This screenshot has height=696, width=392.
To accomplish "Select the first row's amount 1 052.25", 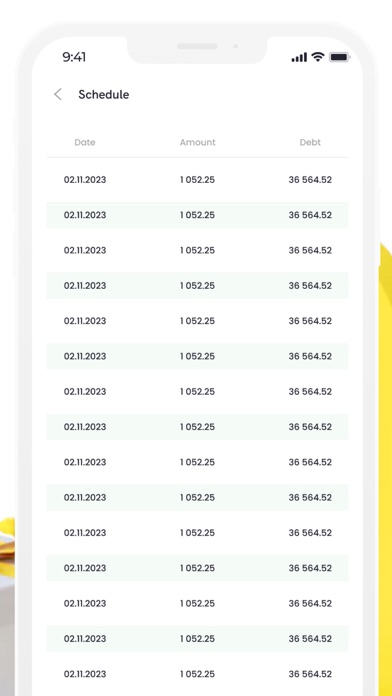I will (197, 180).
